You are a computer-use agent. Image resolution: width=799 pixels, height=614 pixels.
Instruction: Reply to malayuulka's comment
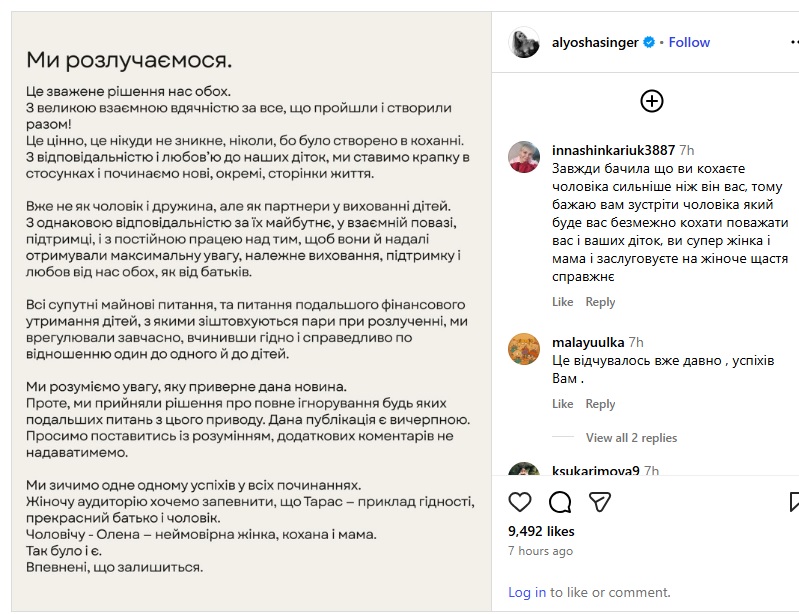pos(600,404)
